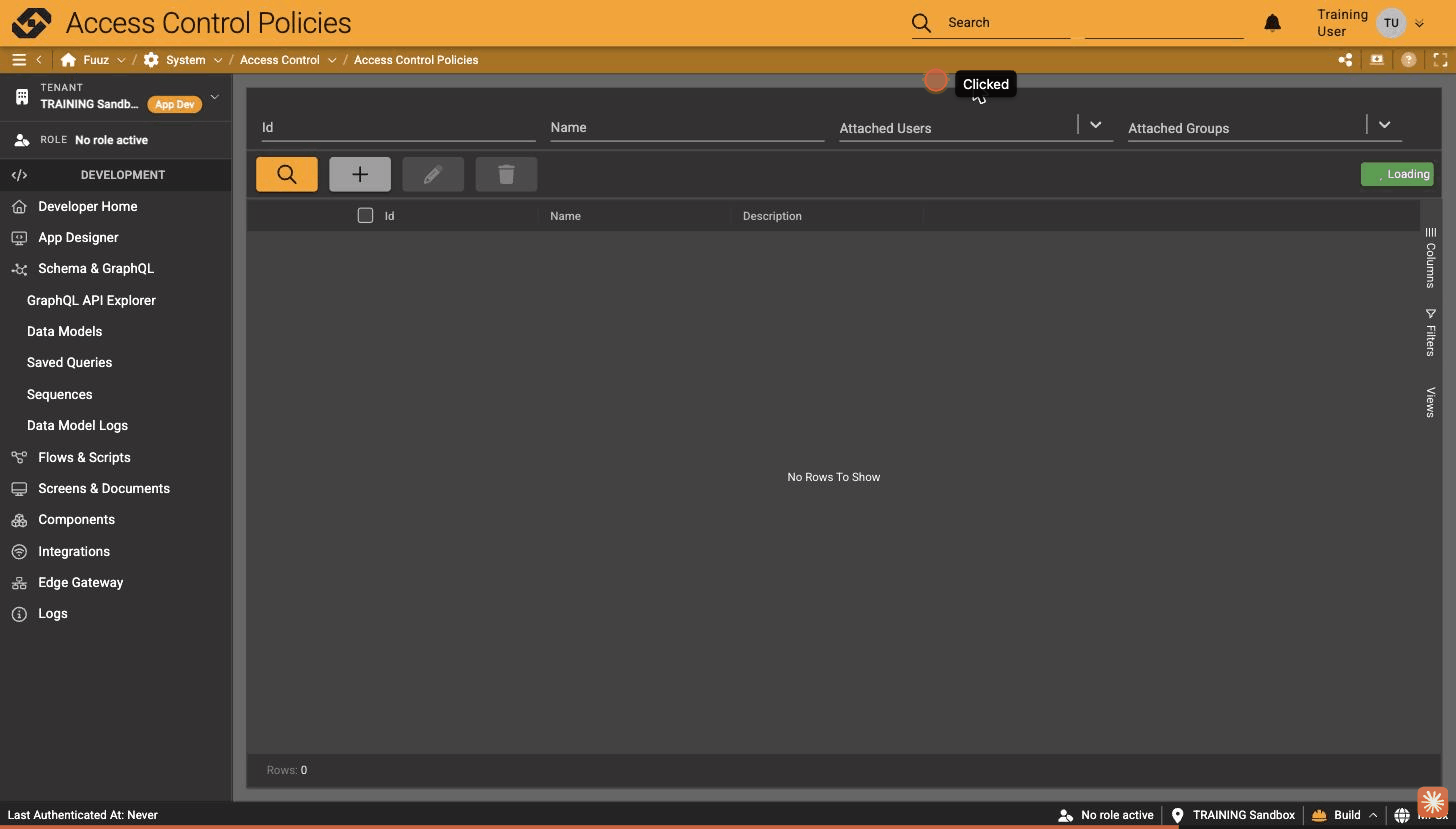Toggle fullscreen mode icon
The image size is (1456, 829).
click(x=1440, y=60)
